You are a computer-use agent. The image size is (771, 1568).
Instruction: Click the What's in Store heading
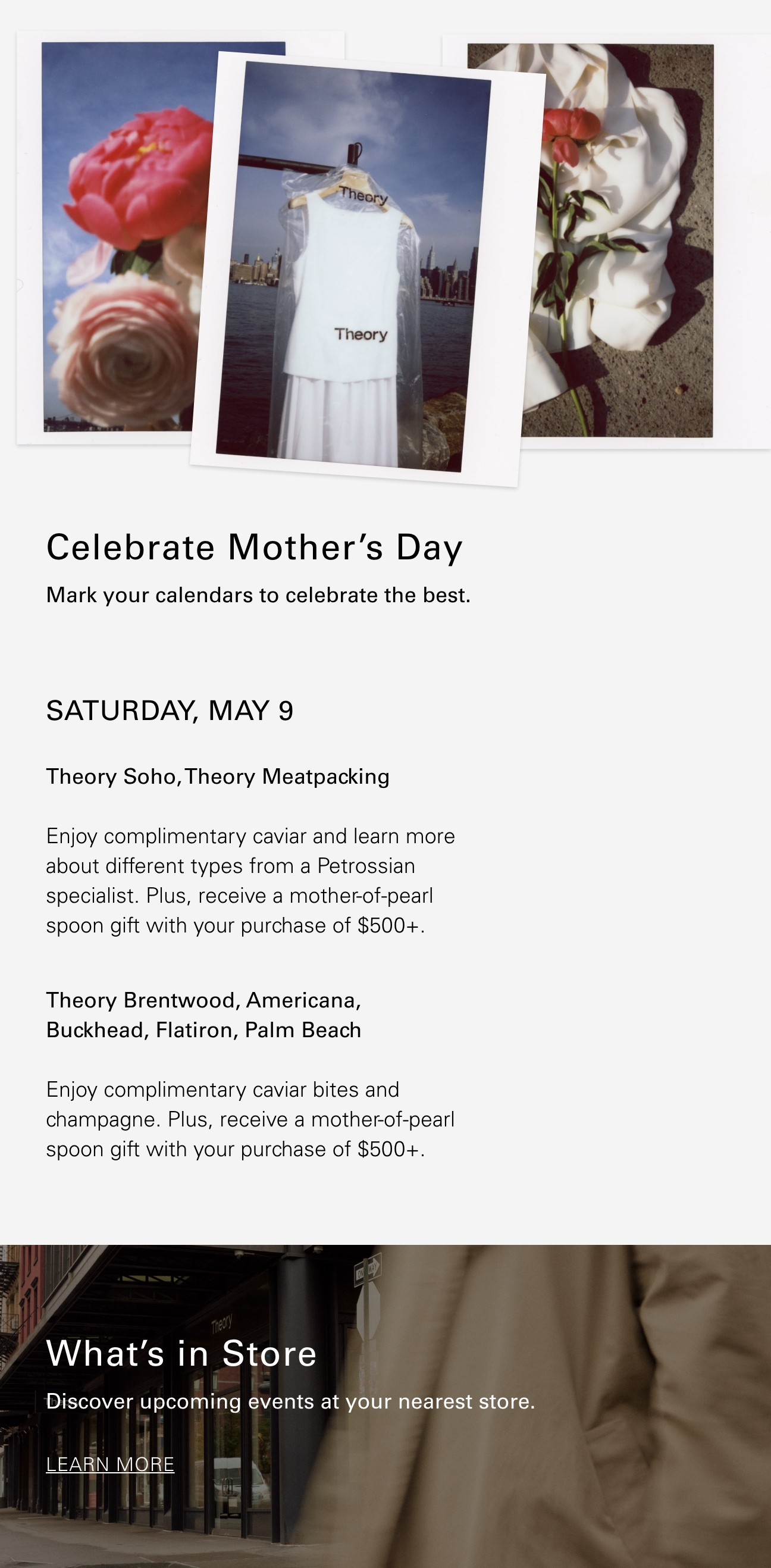tap(181, 1353)
